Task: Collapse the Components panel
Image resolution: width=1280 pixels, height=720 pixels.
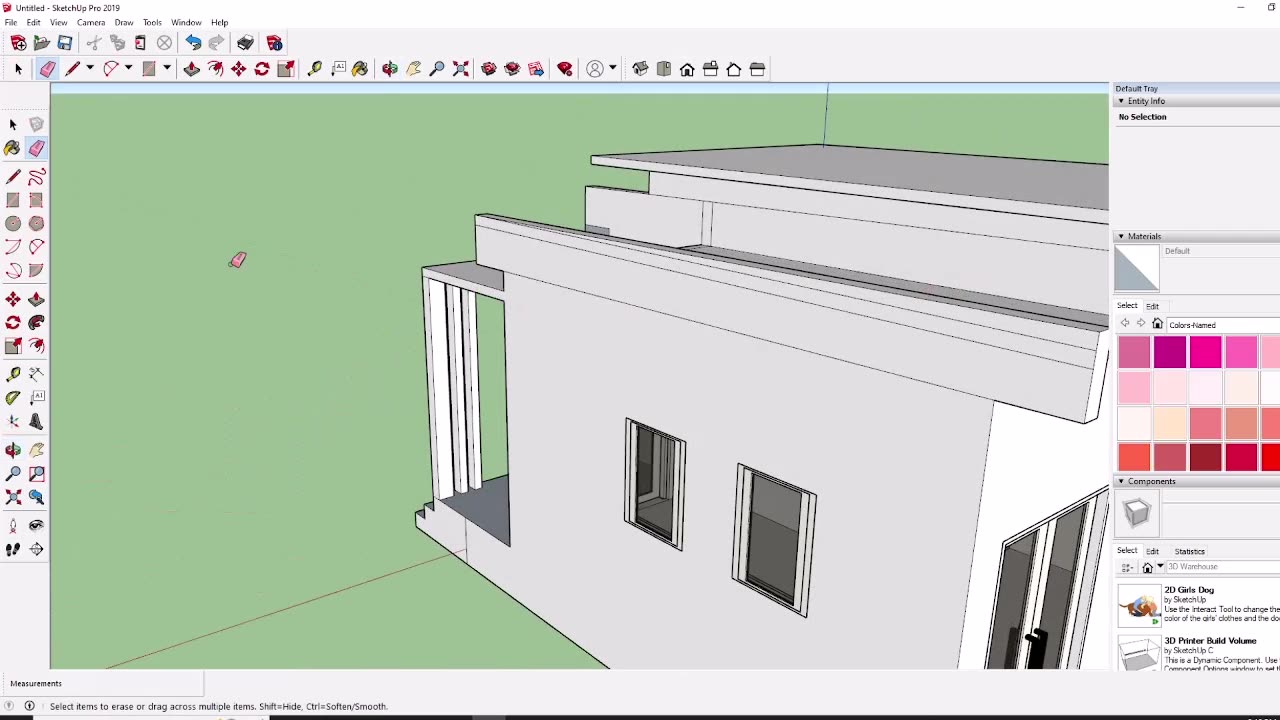Action: point(1121,482)
